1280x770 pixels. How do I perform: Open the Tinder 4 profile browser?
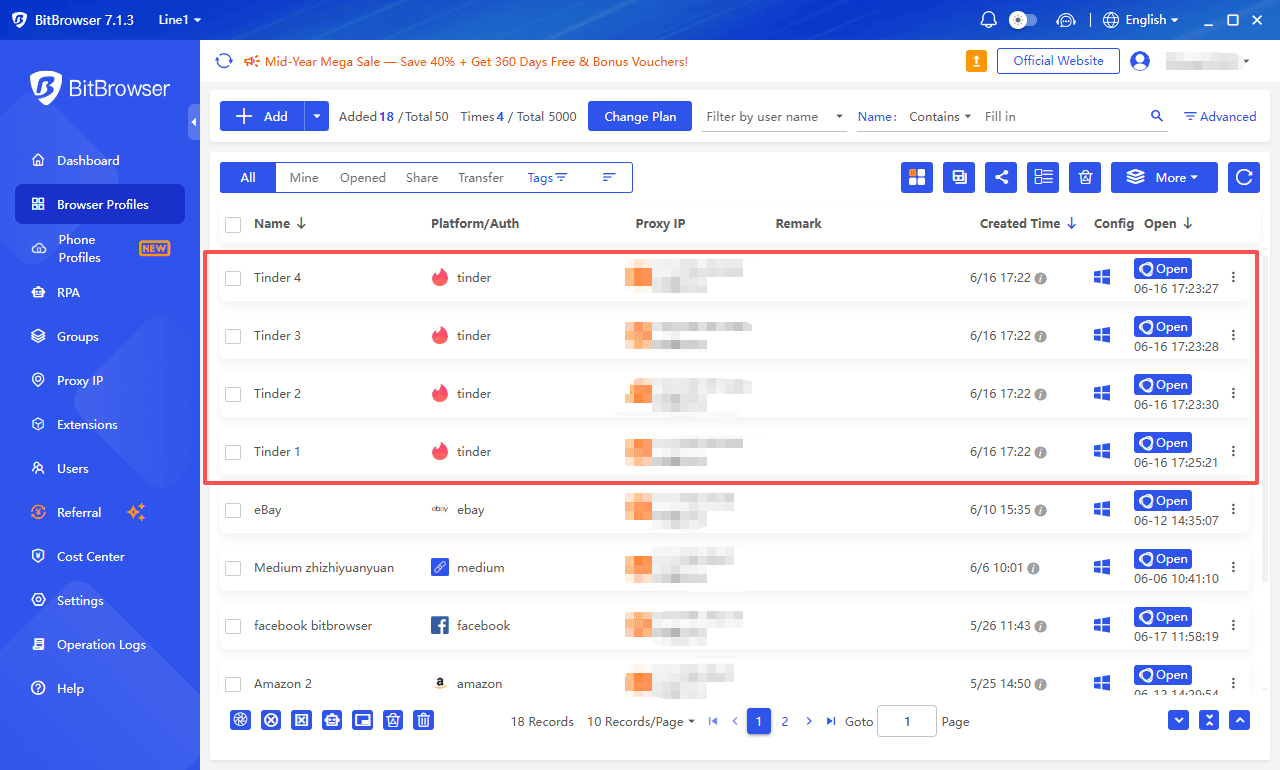[1163, 269]
